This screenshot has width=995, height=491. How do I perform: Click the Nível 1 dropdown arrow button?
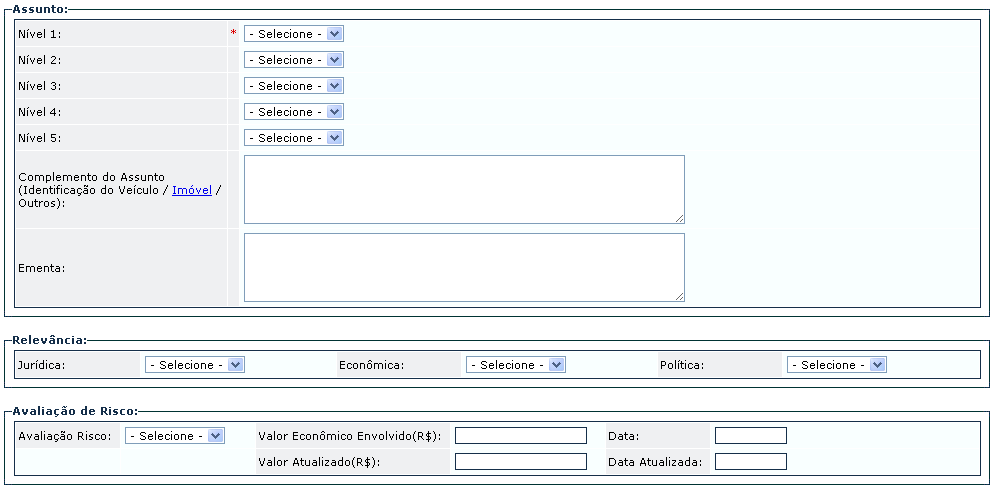(x=334, y=34)
